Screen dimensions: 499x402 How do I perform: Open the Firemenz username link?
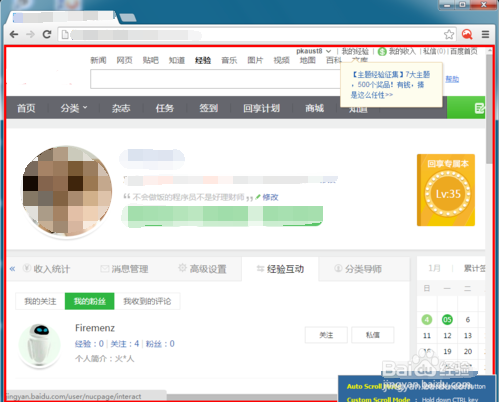pos(95,328)
